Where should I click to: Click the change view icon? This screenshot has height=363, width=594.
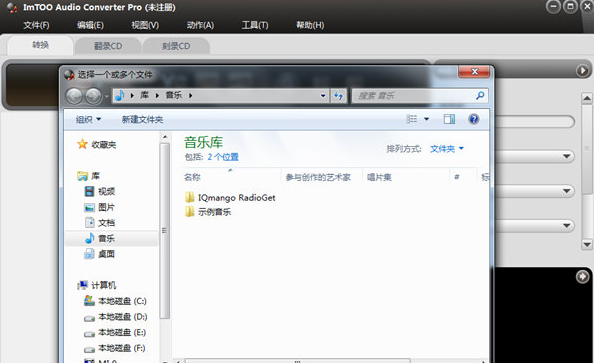pos(412,119)
